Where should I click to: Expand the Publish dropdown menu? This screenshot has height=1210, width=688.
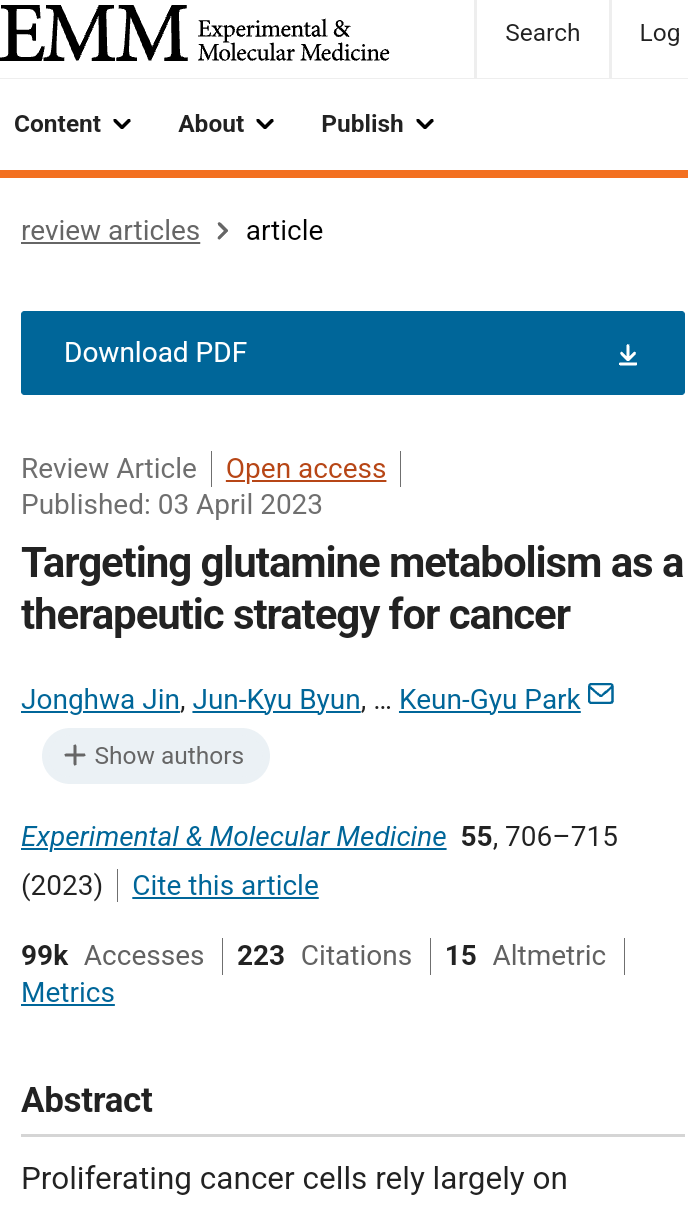[377, 124]
